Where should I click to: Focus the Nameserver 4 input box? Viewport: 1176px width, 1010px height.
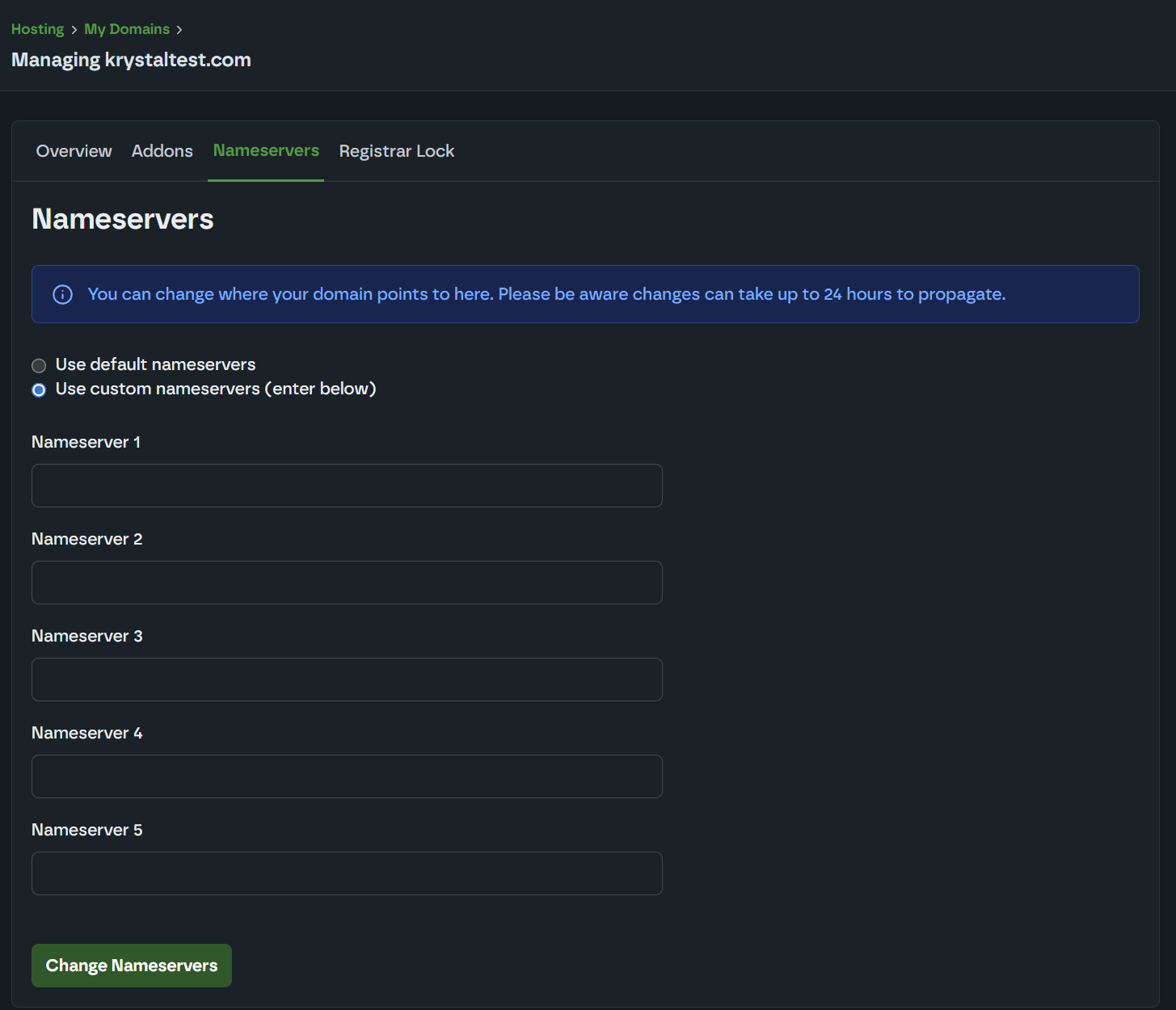tap(347, 776)
